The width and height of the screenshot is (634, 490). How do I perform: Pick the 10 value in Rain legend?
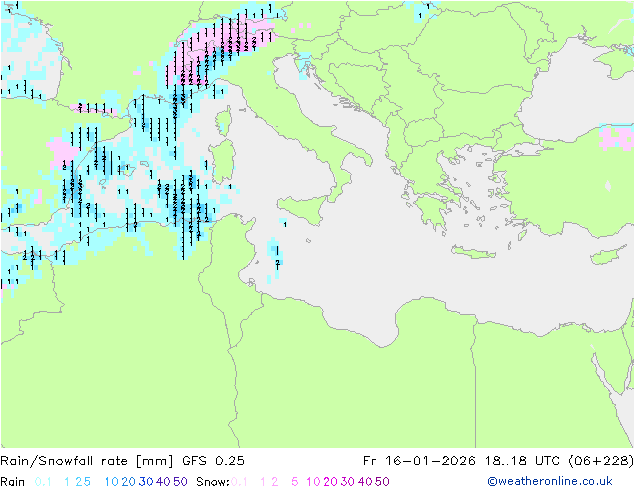coord(112,482)
